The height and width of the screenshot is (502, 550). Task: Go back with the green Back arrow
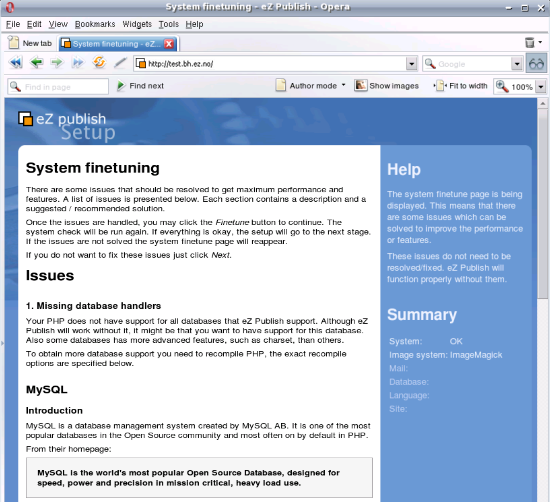[x=36, y=63]
